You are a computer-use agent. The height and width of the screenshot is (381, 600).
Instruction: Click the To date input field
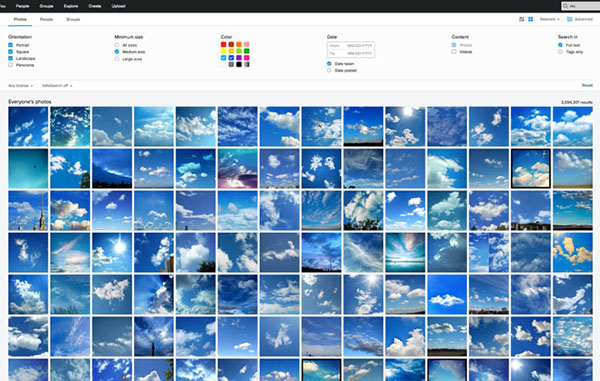(351, 54)
